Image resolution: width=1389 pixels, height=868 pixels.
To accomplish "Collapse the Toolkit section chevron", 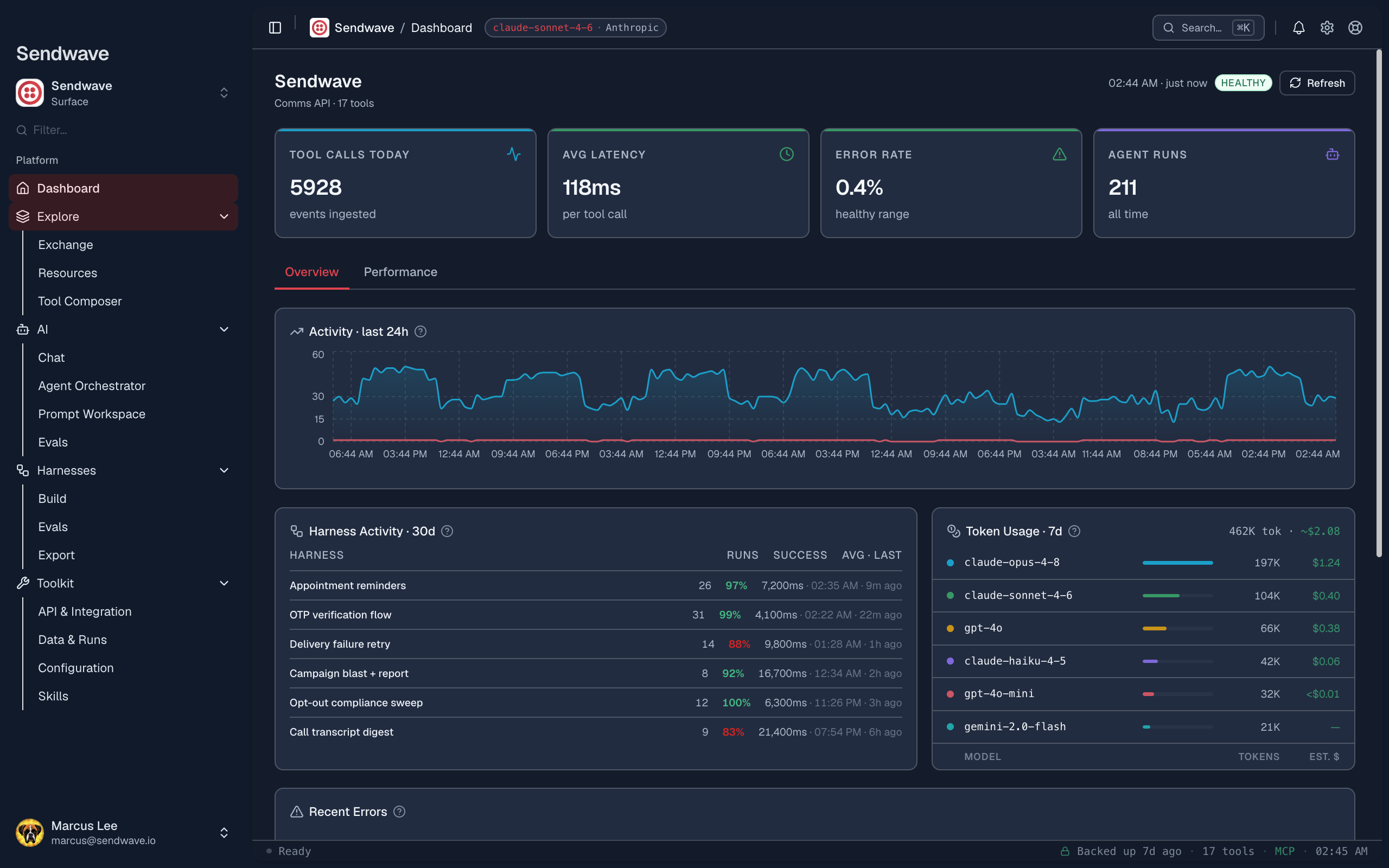I will (x=225, y=583).
